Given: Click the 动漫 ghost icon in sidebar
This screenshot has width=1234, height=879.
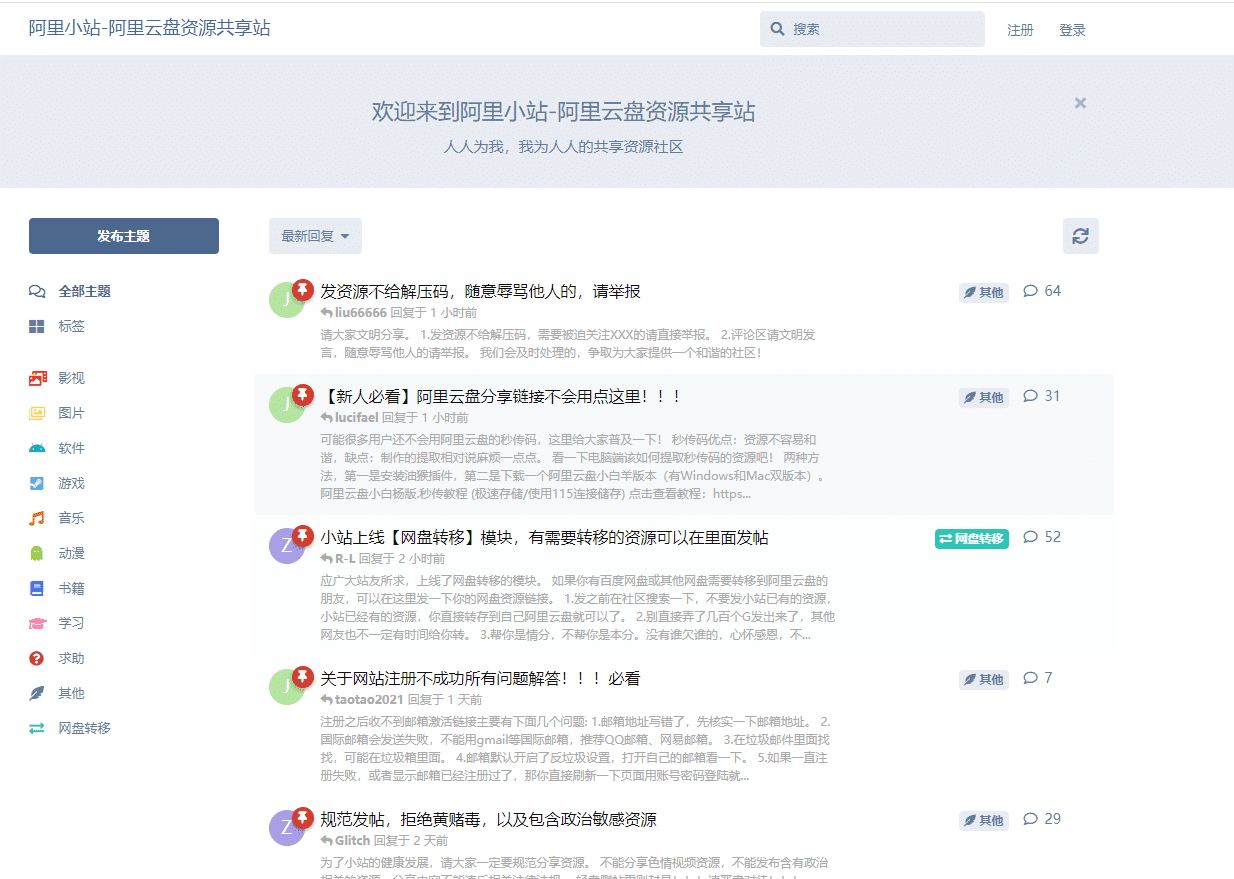Looking at the screenshot, I should (x=37, y=553).
